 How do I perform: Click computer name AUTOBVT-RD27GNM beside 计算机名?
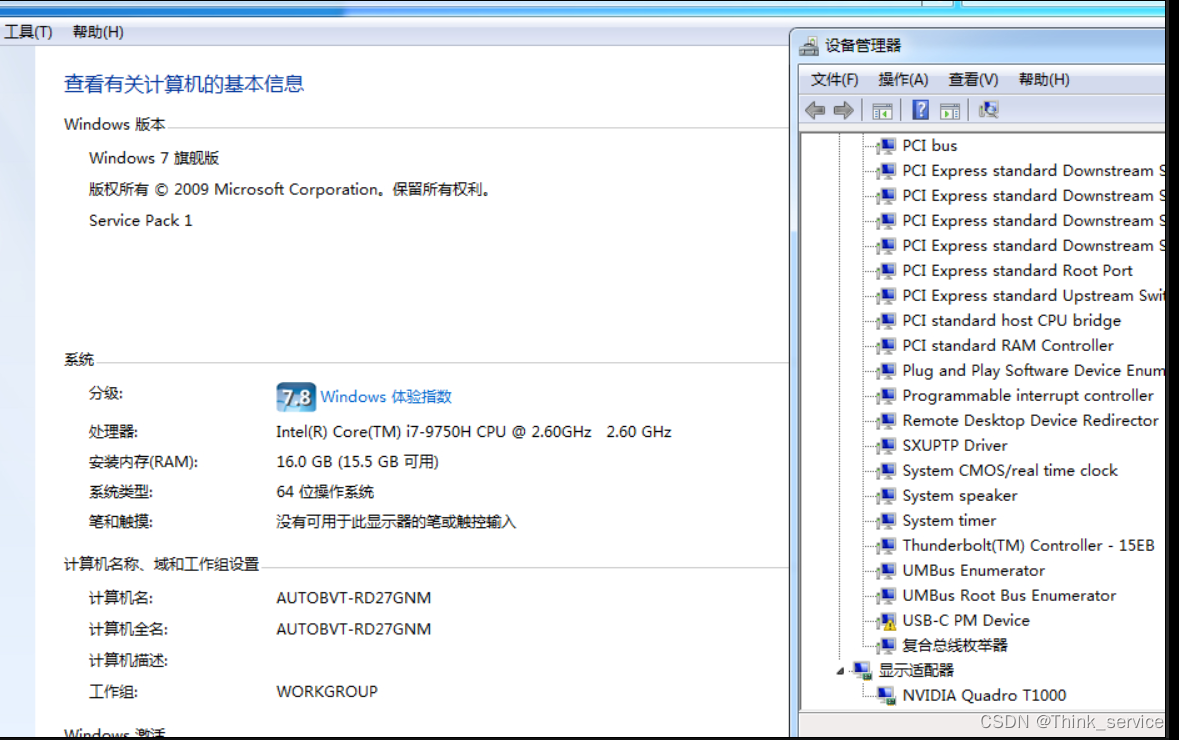tap(353, 598)
